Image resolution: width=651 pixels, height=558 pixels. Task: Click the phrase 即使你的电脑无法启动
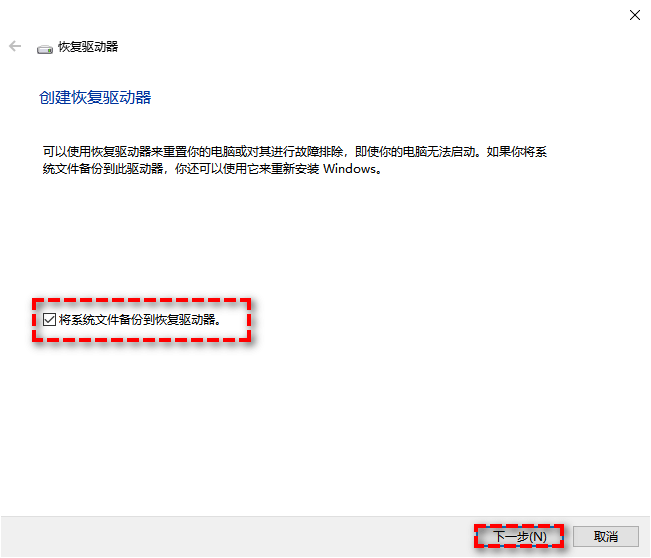415,152
